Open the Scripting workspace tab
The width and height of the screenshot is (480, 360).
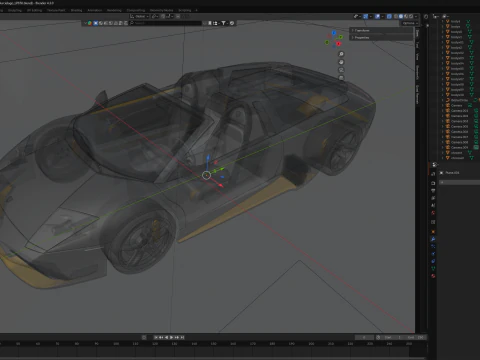(185, 10)
